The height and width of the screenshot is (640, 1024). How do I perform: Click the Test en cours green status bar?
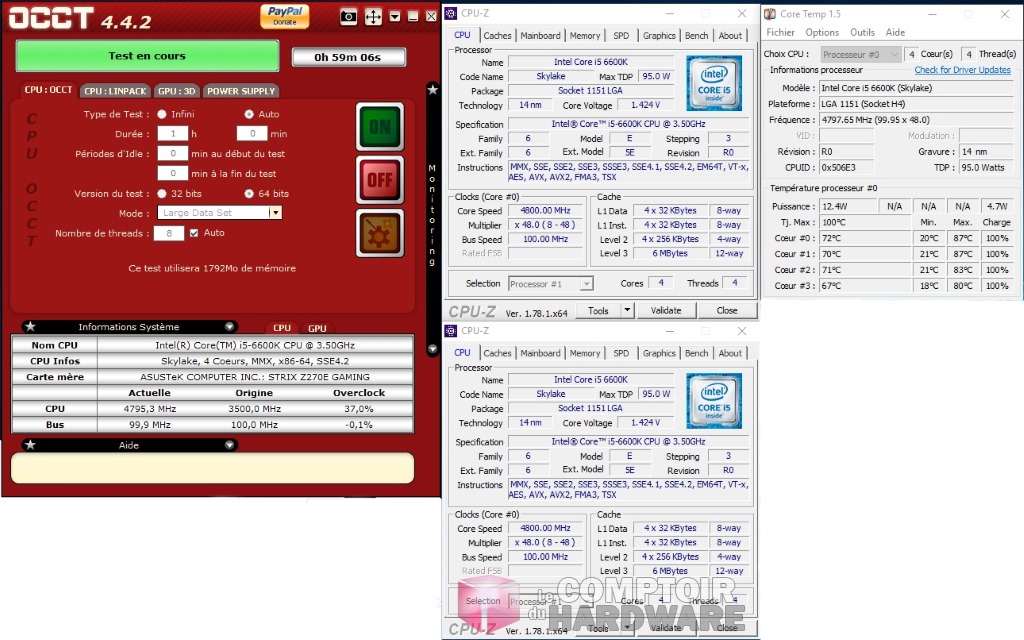pyautogui.click(x=147, y=56)
